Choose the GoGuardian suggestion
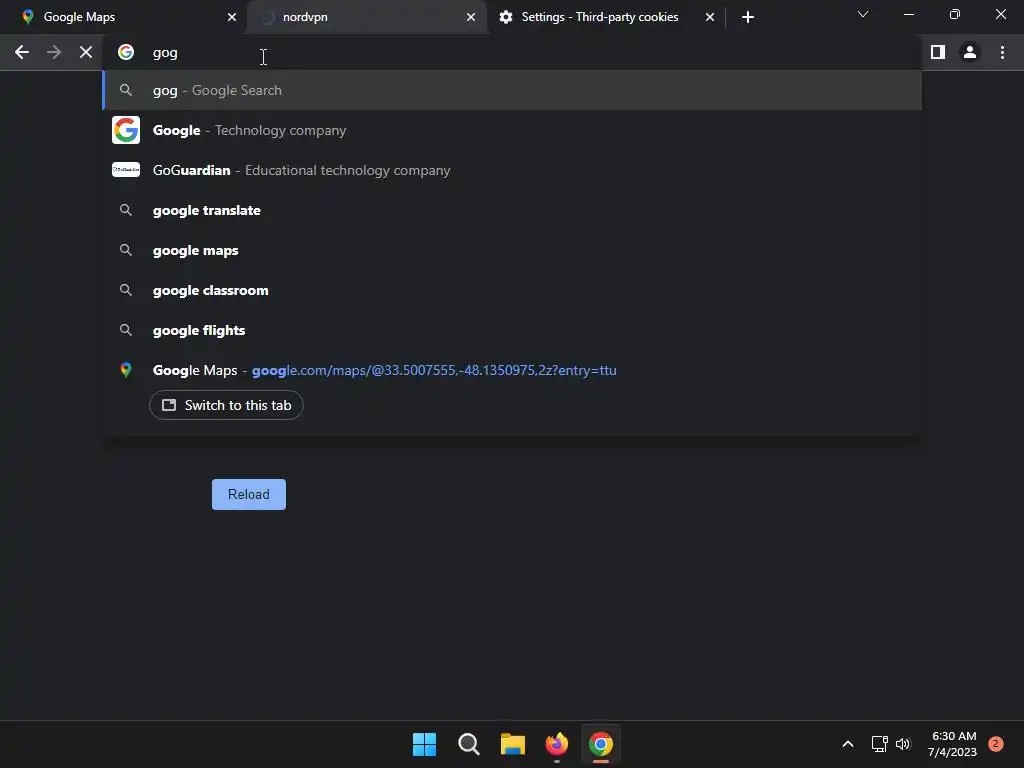Viewport: 1024px width, 768px height. [x=513, y=170]
